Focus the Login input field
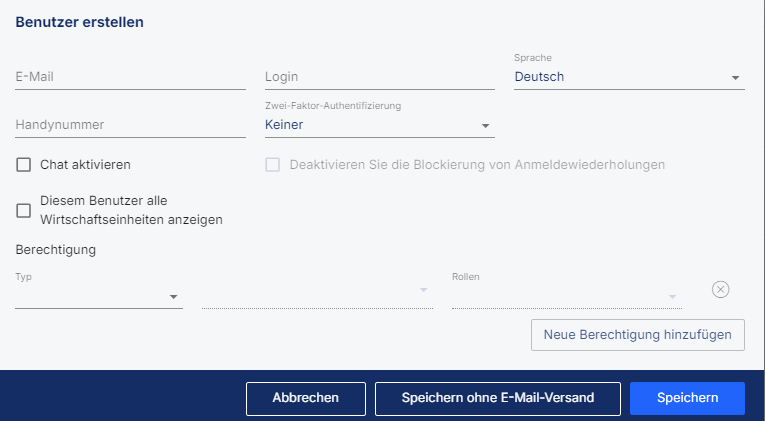Image resolution: width=765 pixels, height=421 pixels. point(380,77)
